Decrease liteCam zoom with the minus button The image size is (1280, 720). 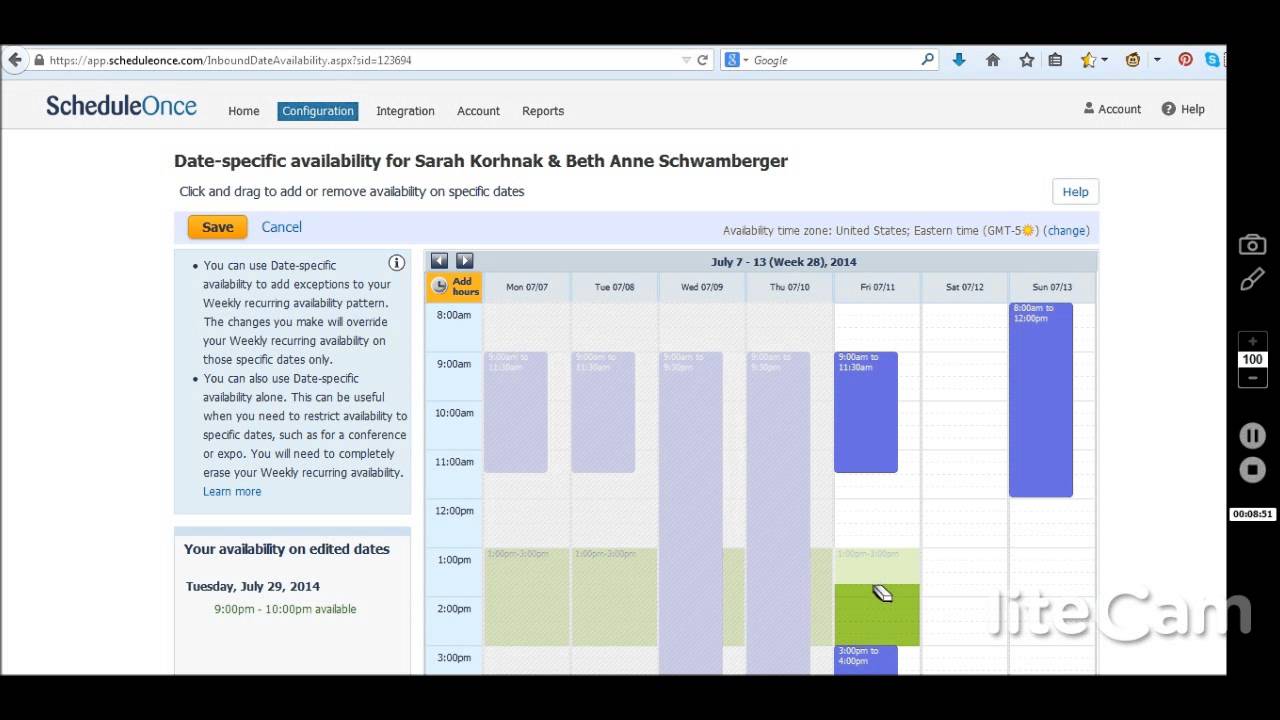[x=1252, y=378]
